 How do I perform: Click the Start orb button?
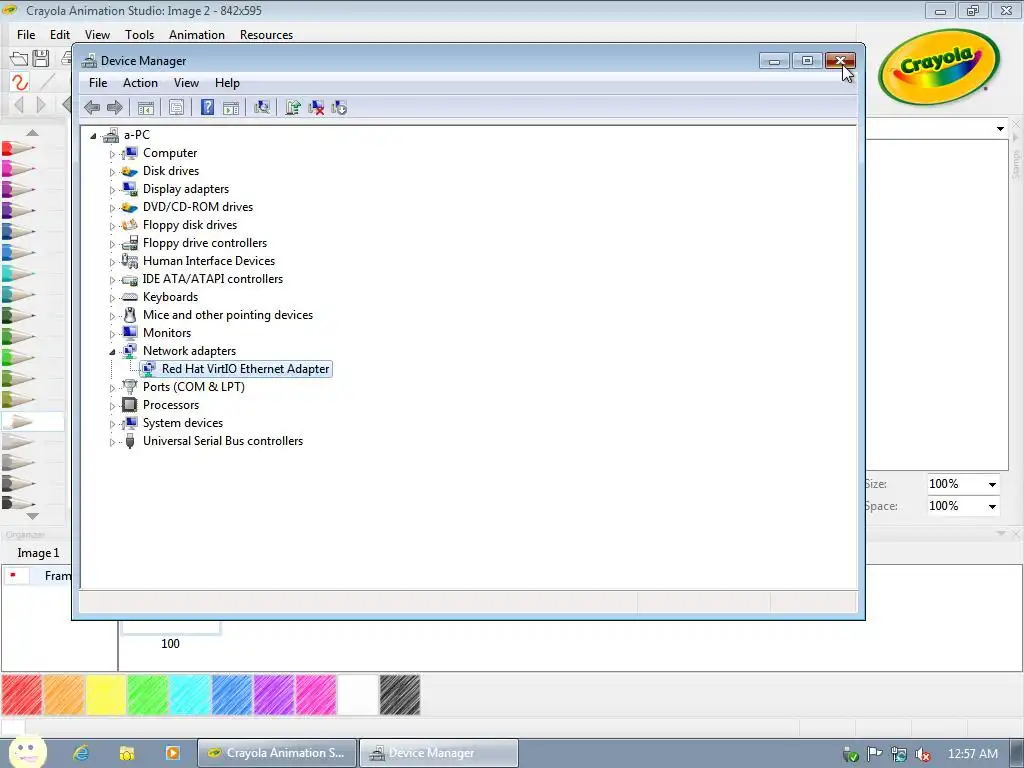click(27, 753)
